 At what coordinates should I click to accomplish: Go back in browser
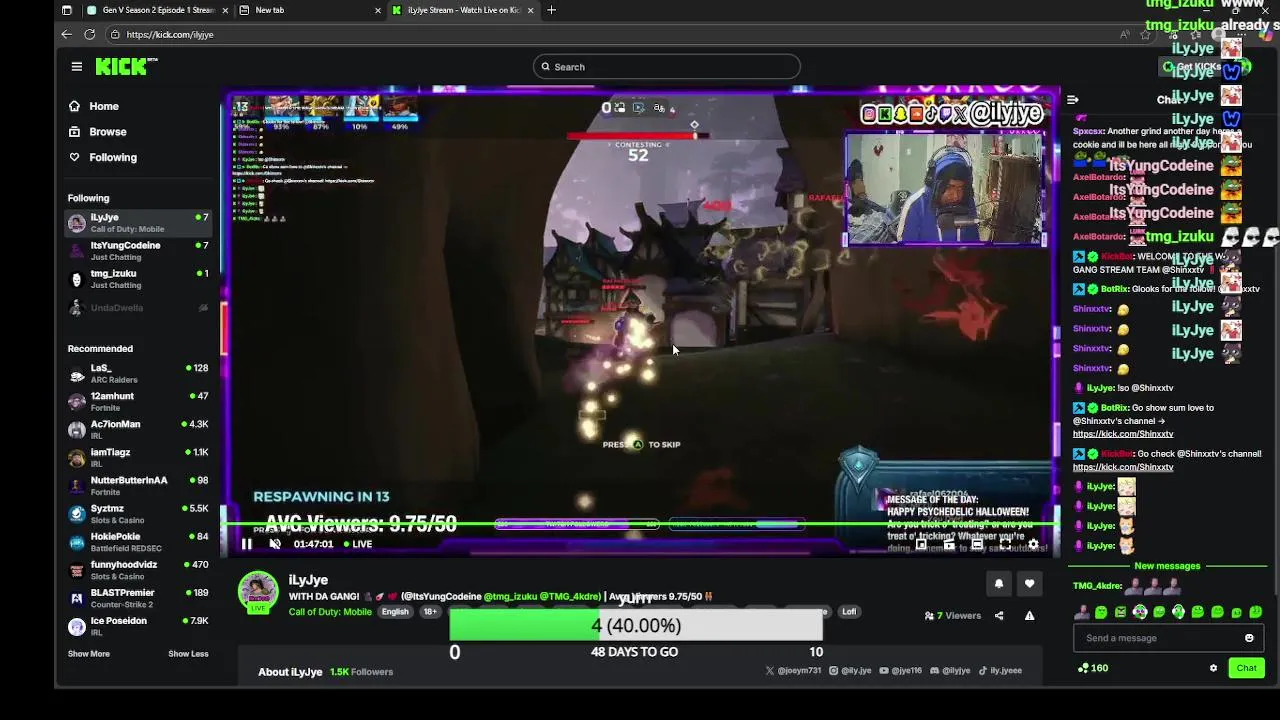click(x=67, y=34)
